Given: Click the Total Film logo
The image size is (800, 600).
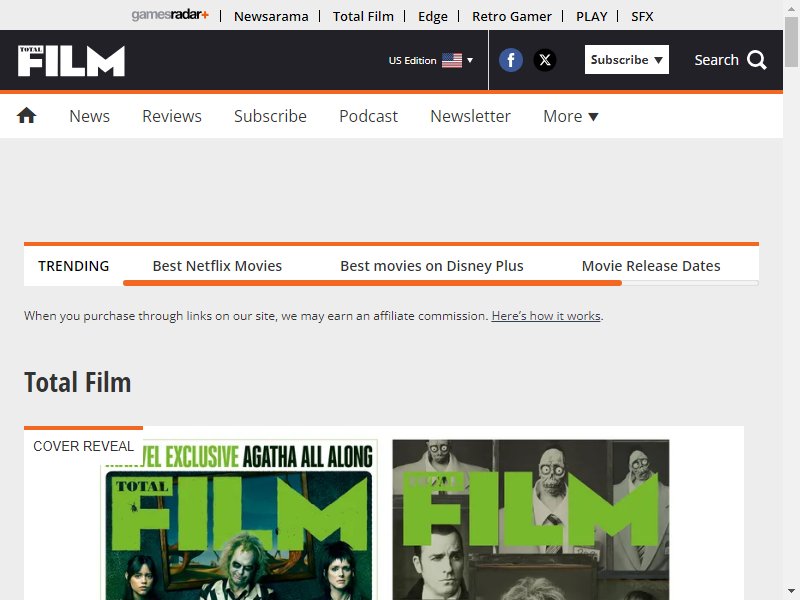Looking at the screenshot, I should [71, 61].
